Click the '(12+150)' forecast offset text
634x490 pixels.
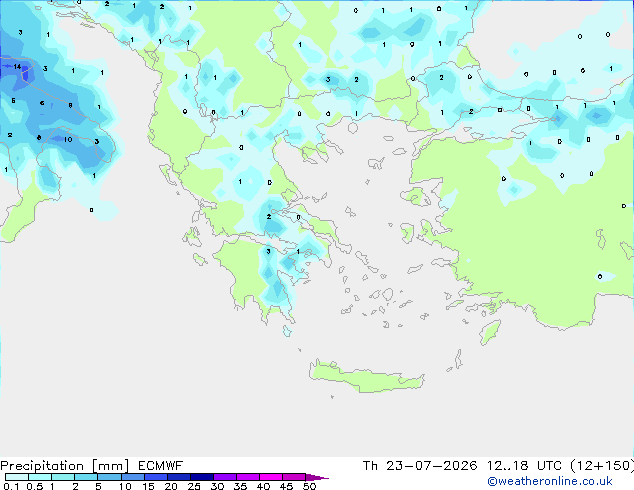[602, 466]
